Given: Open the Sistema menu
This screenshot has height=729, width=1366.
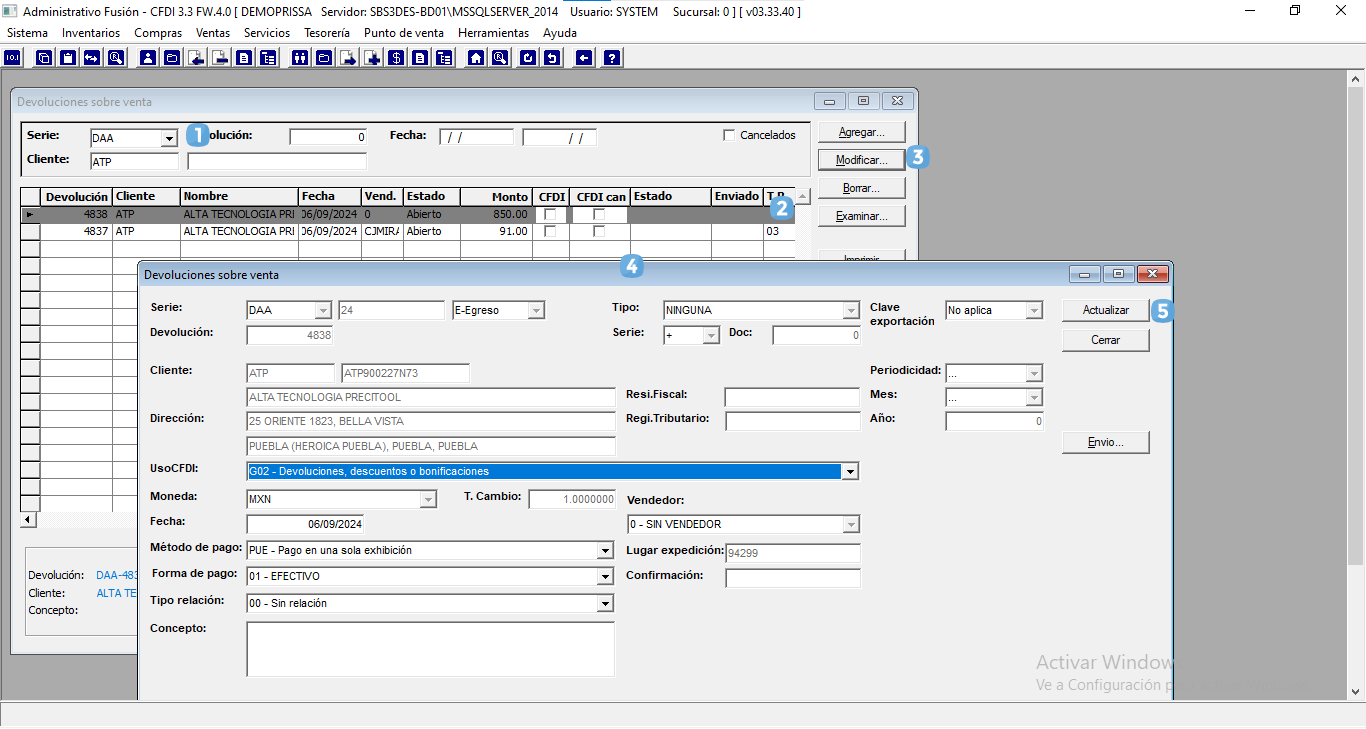Looking at the screenshot, I should (x=27, y=33).
